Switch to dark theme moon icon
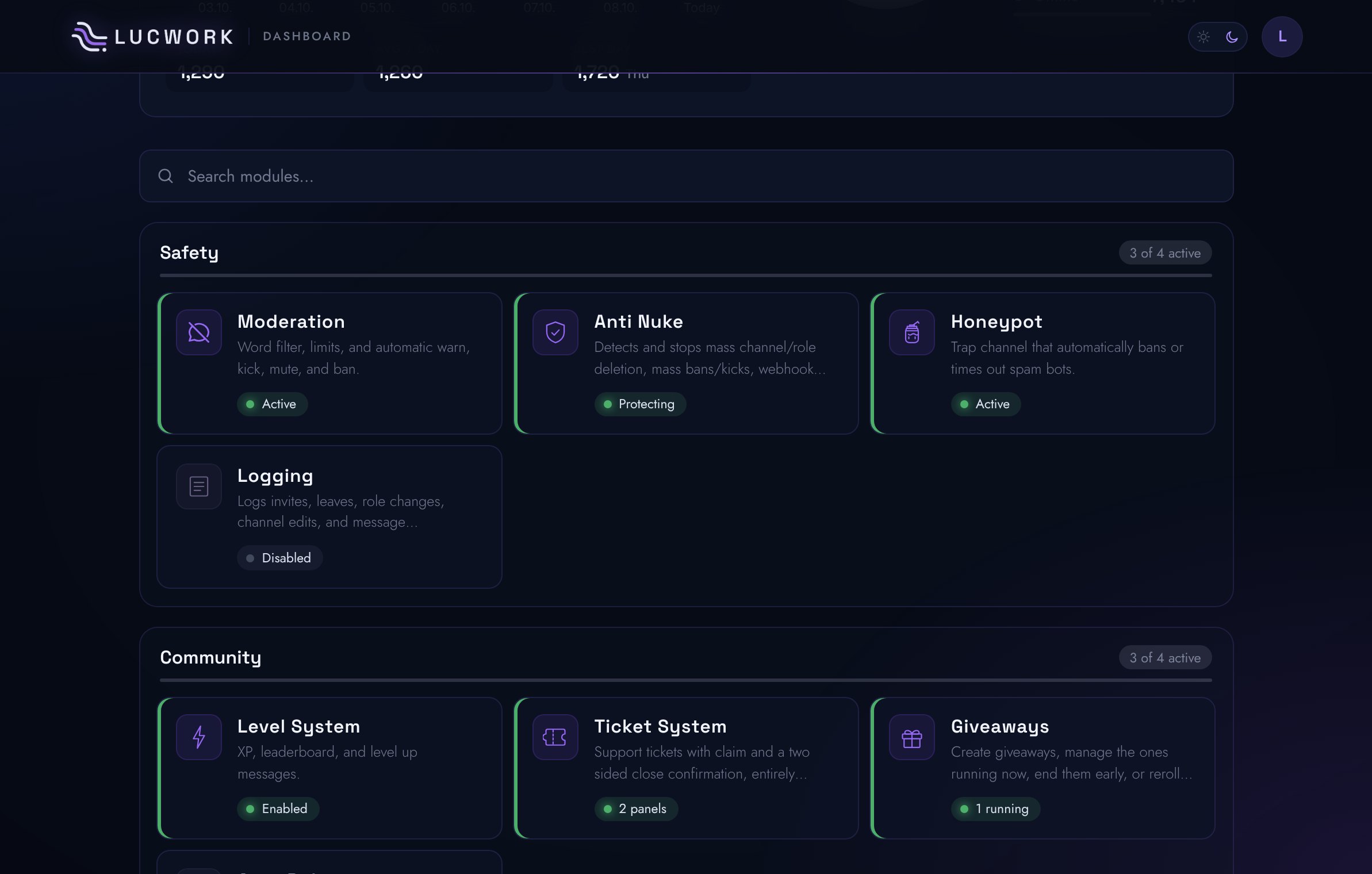The height and width of the screenshot is (874, 1372). 1232,37
